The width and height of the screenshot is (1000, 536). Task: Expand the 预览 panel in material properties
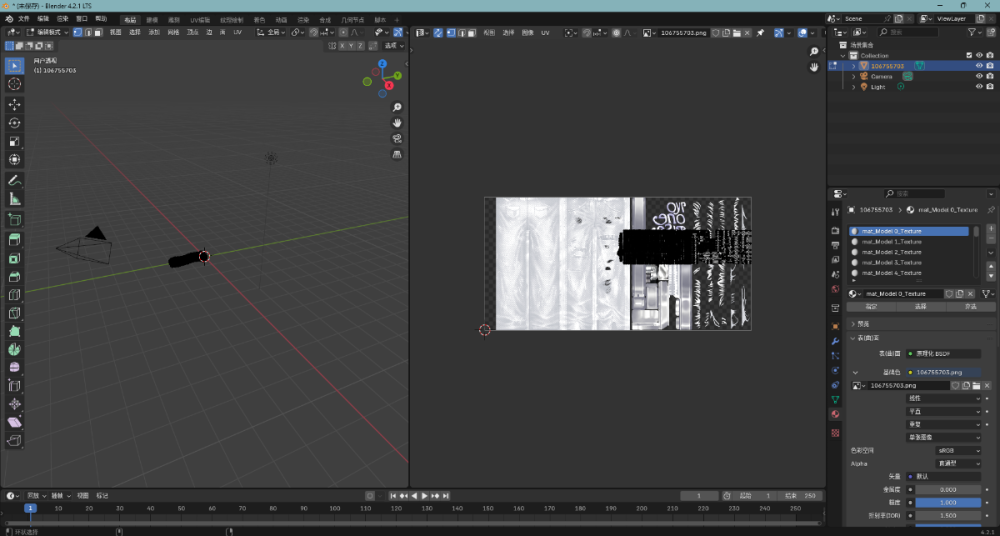click(x=862, y=324)
